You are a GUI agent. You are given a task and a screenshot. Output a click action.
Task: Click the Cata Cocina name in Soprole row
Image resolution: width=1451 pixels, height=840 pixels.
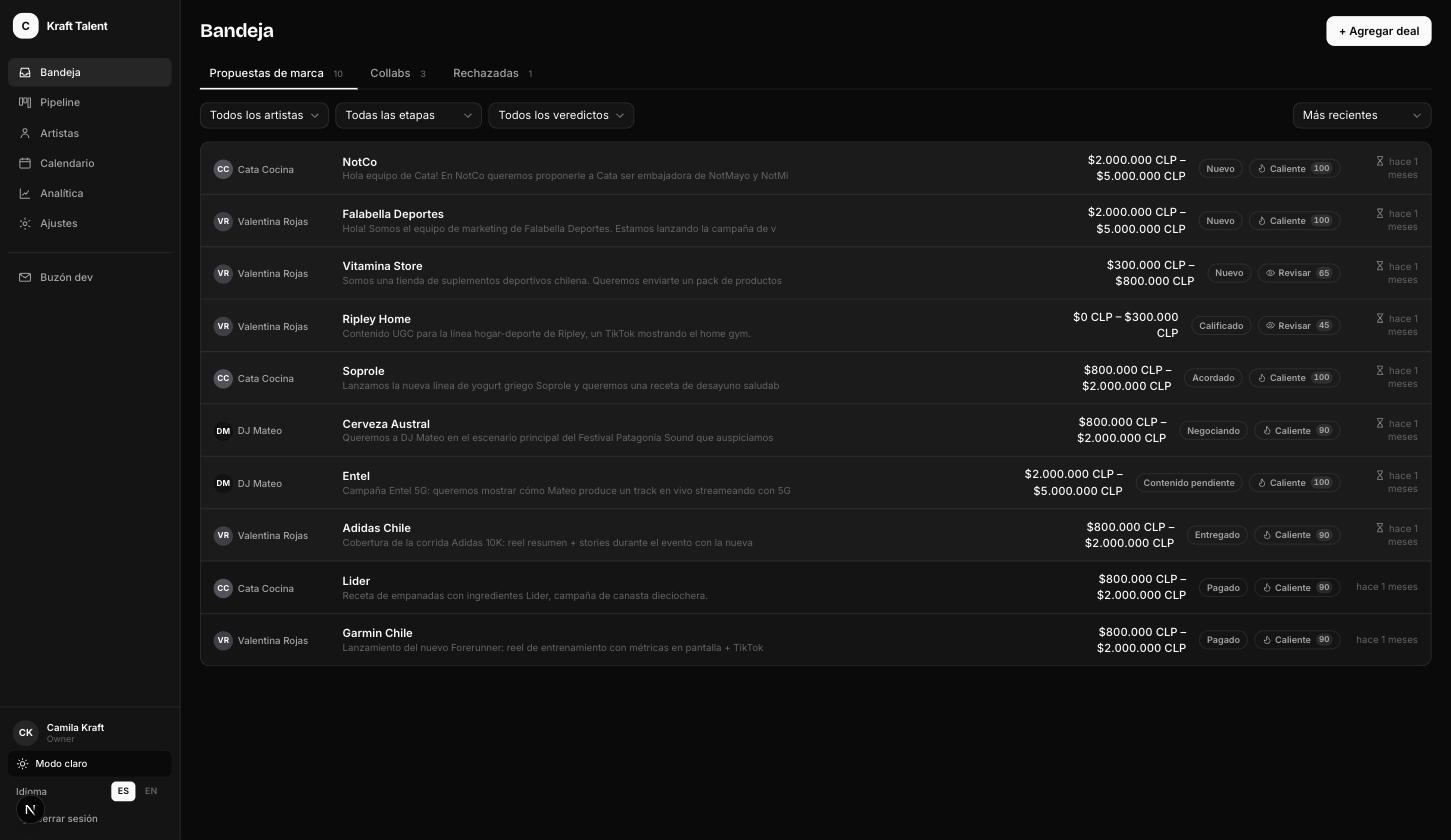tap(266, 378)
